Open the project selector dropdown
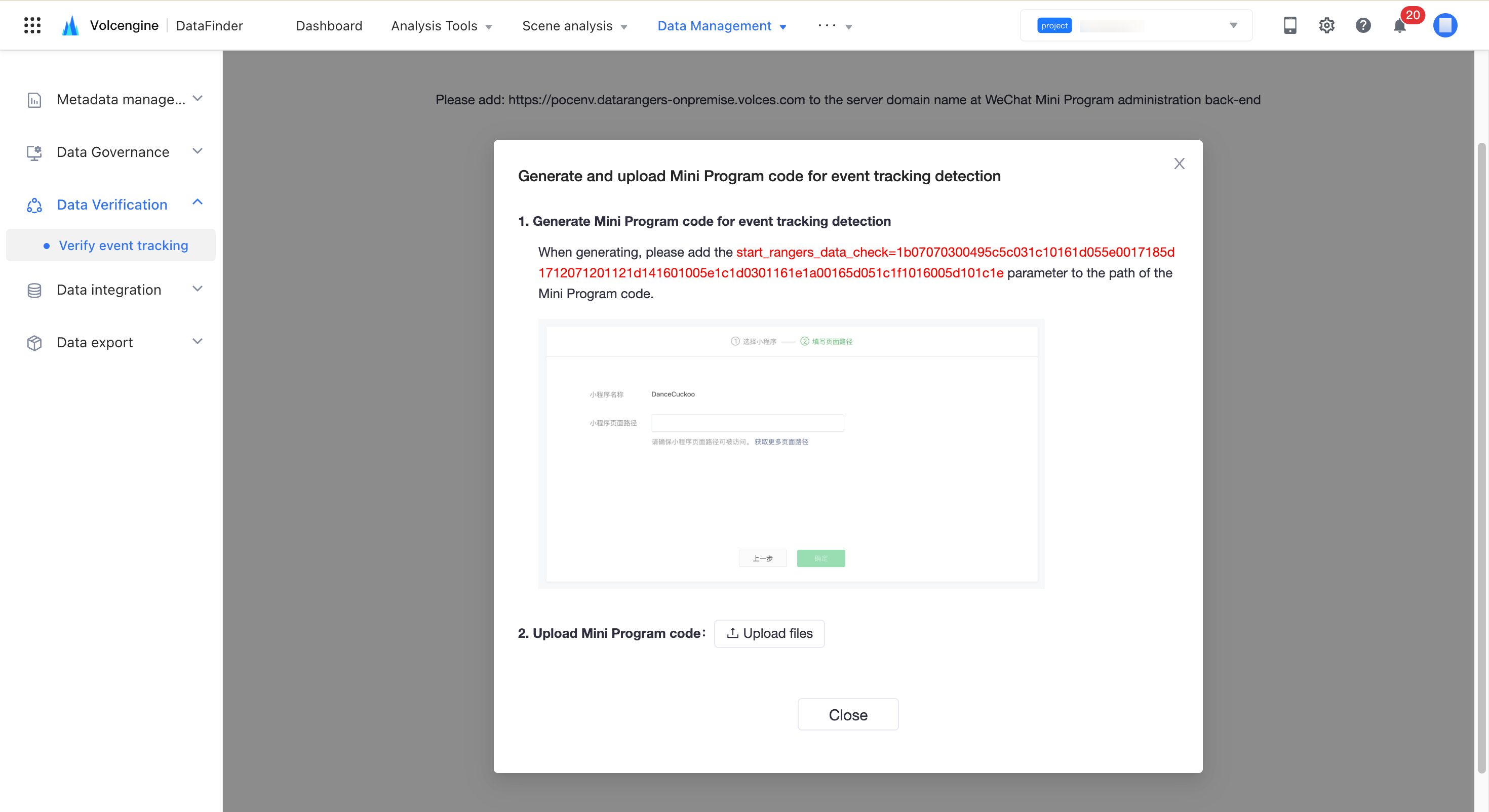 [1136, 25]
